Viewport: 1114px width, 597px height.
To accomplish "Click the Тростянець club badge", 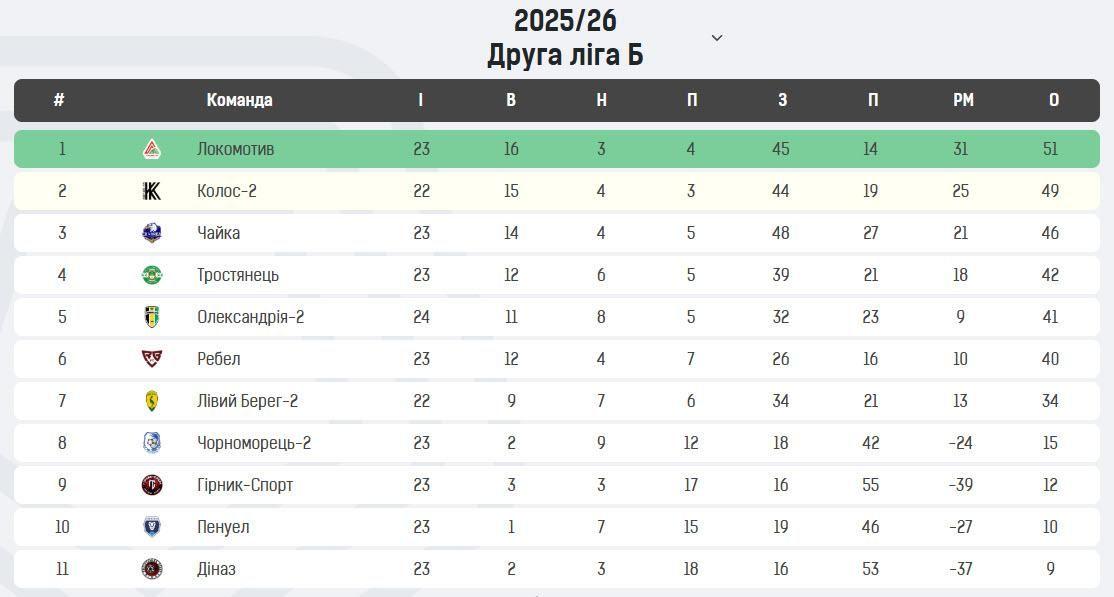I will (152, 275).
